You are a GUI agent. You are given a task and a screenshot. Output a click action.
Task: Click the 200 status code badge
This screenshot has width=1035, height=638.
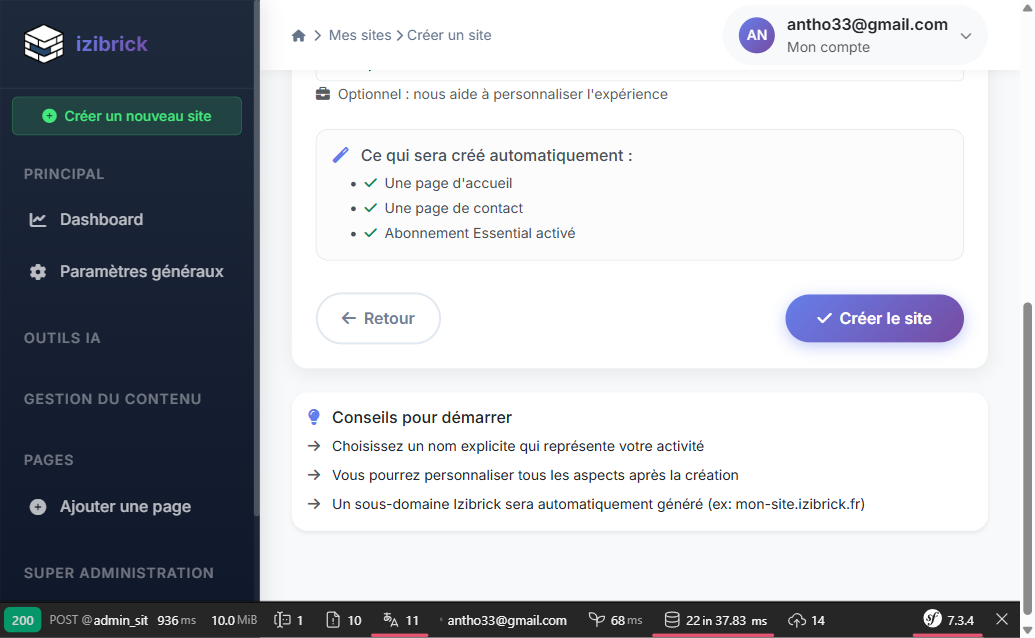click(22, 620)
